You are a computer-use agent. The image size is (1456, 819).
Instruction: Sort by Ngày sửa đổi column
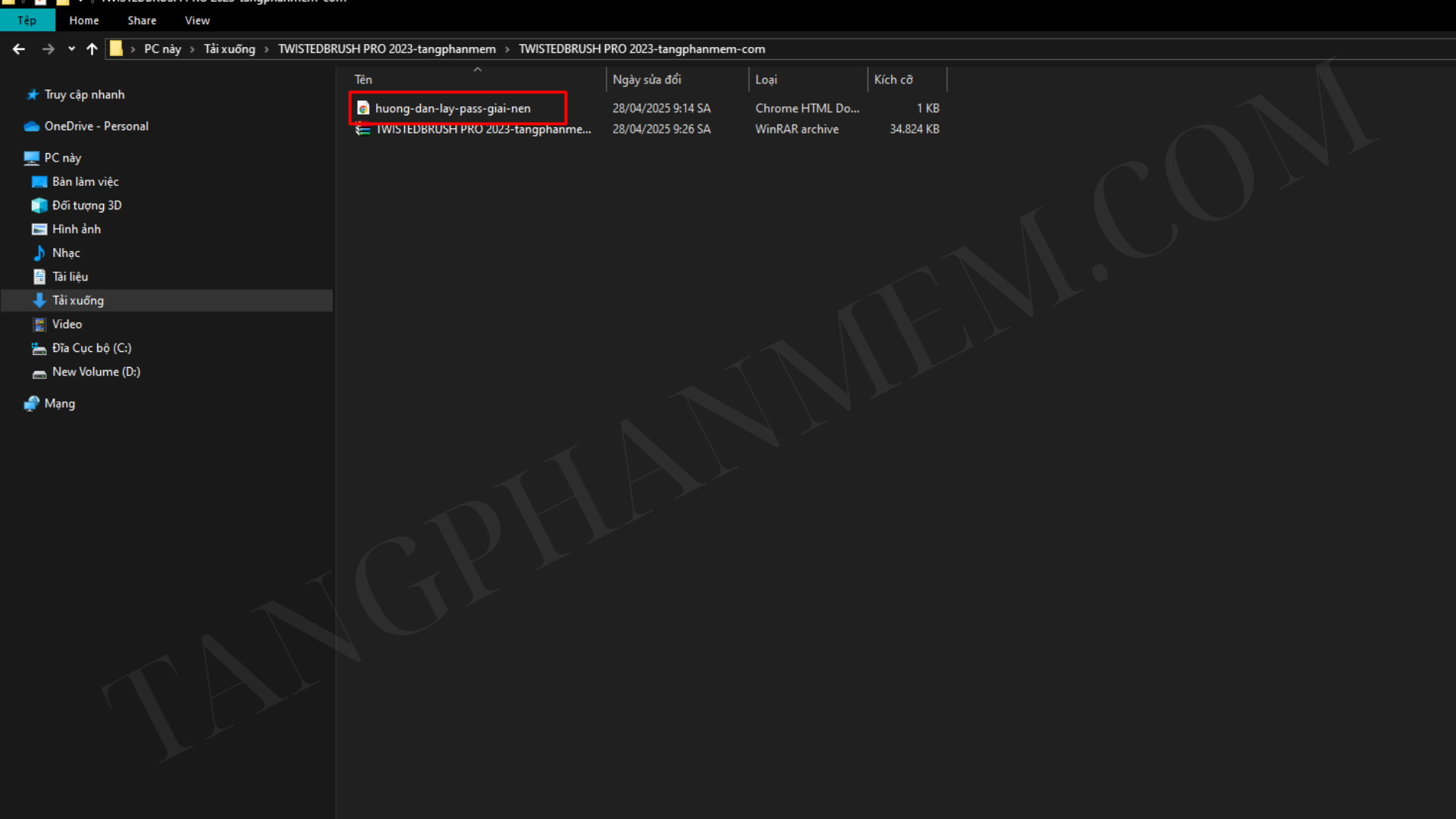pos(647,80)
